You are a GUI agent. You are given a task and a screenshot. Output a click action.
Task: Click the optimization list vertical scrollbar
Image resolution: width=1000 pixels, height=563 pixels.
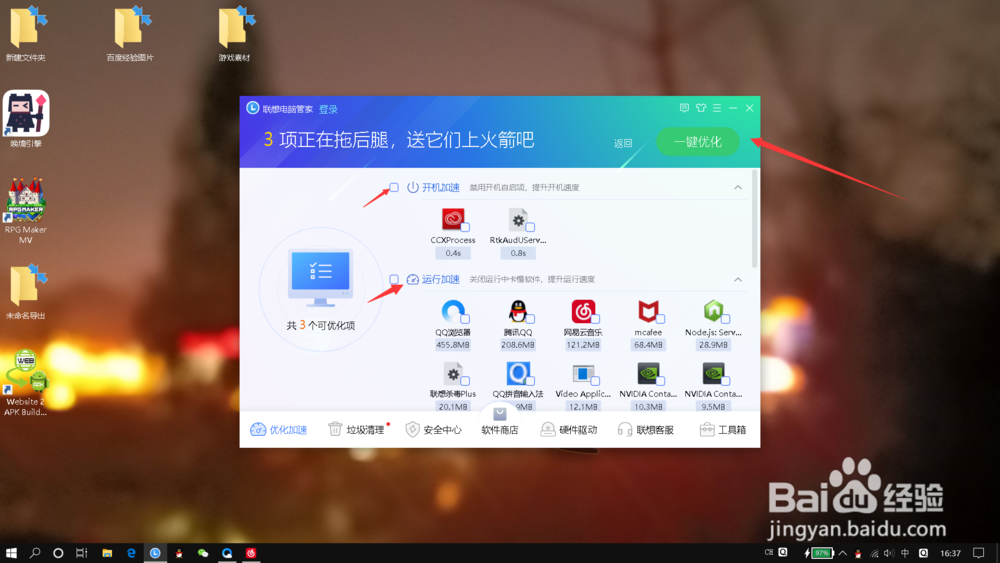pyautogui.click(x=755, y=219)
